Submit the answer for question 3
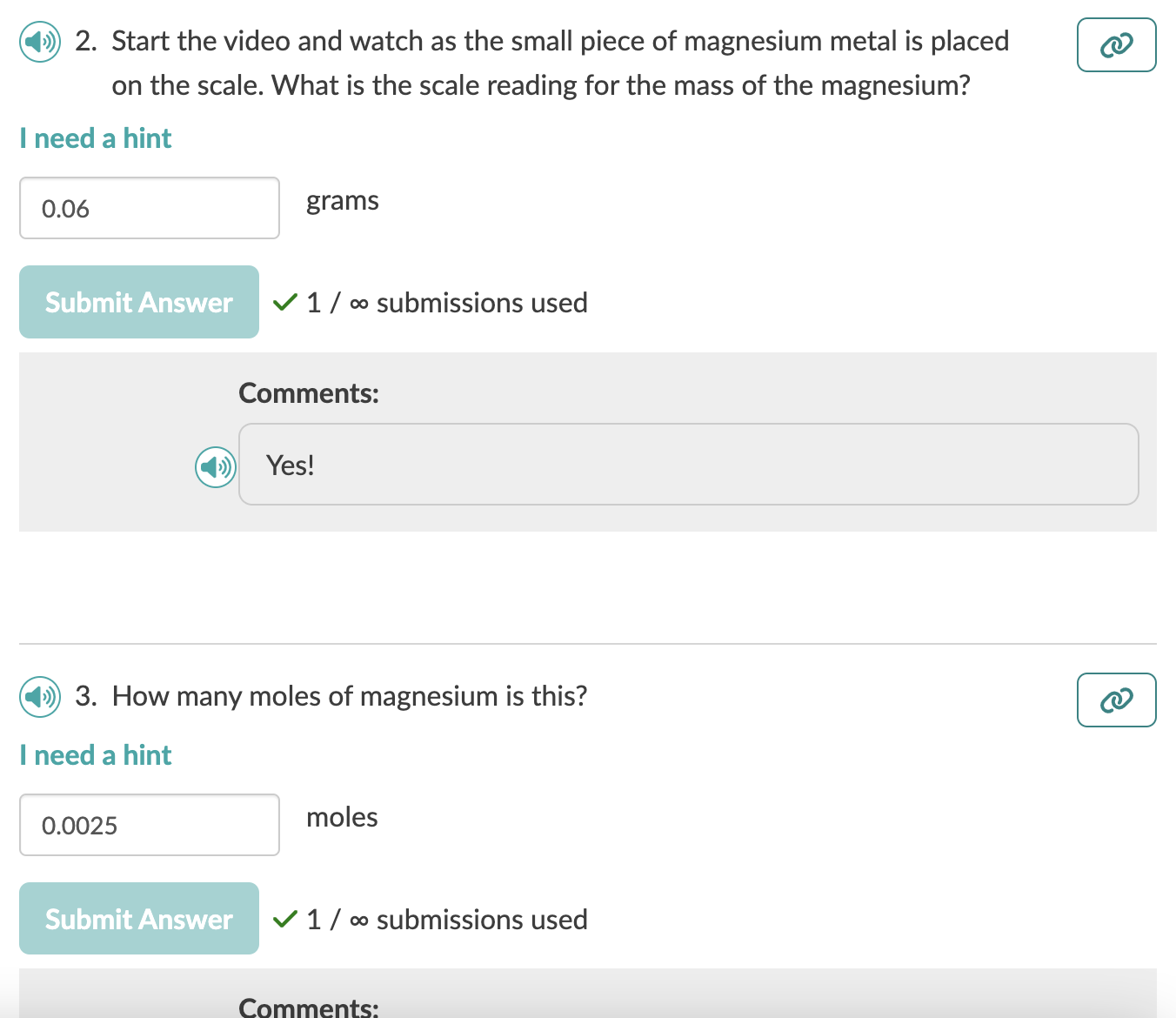 pos(138,918)
